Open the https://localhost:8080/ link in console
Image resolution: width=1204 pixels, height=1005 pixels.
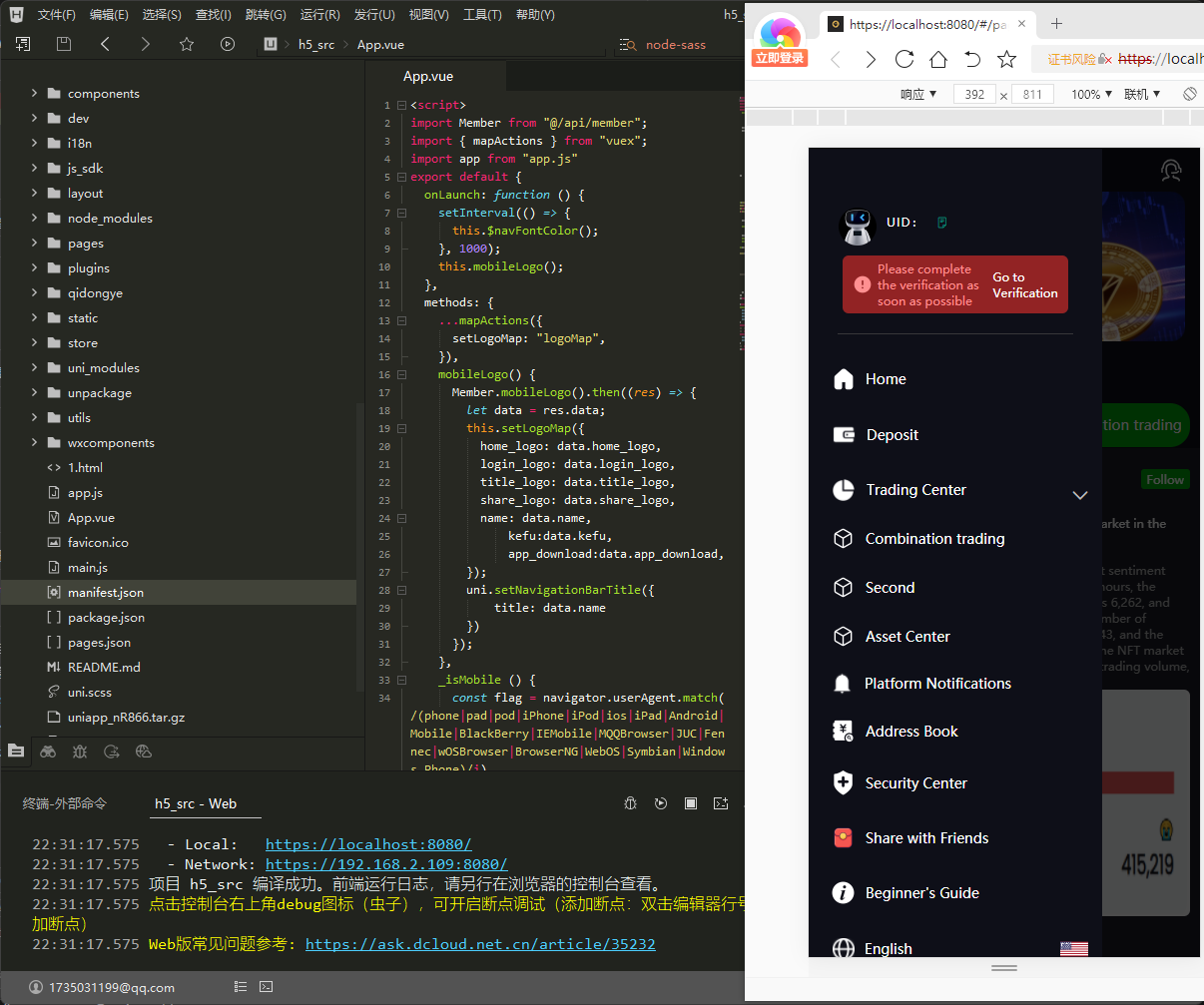tap(368, 844)
